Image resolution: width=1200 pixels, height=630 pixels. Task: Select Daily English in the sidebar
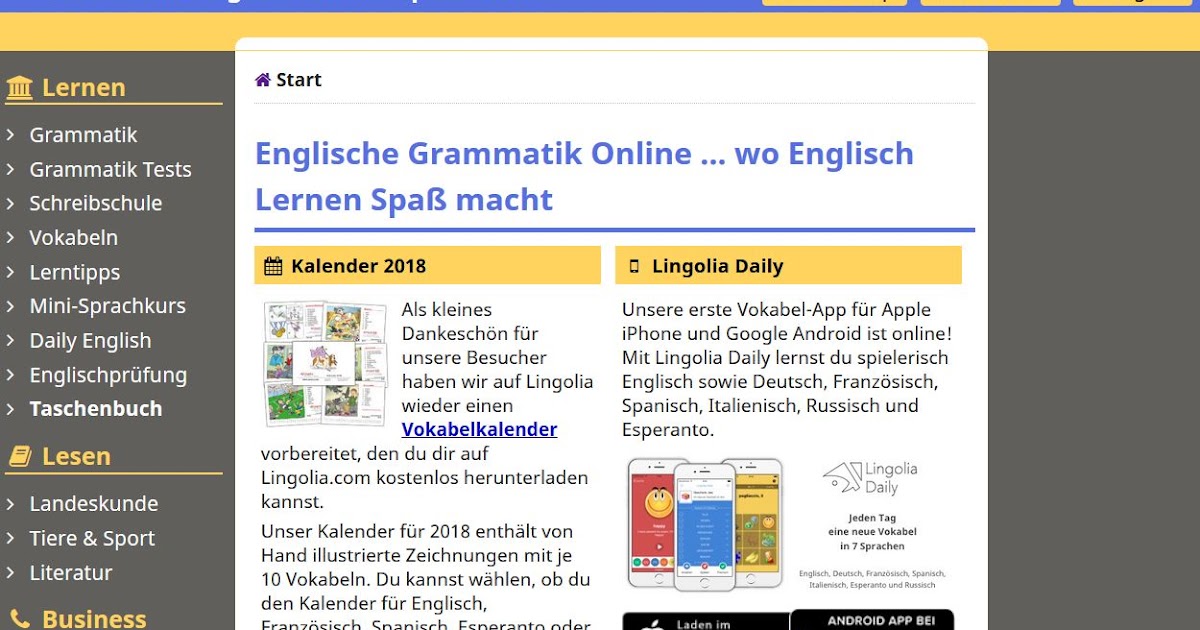coord(90,341)
